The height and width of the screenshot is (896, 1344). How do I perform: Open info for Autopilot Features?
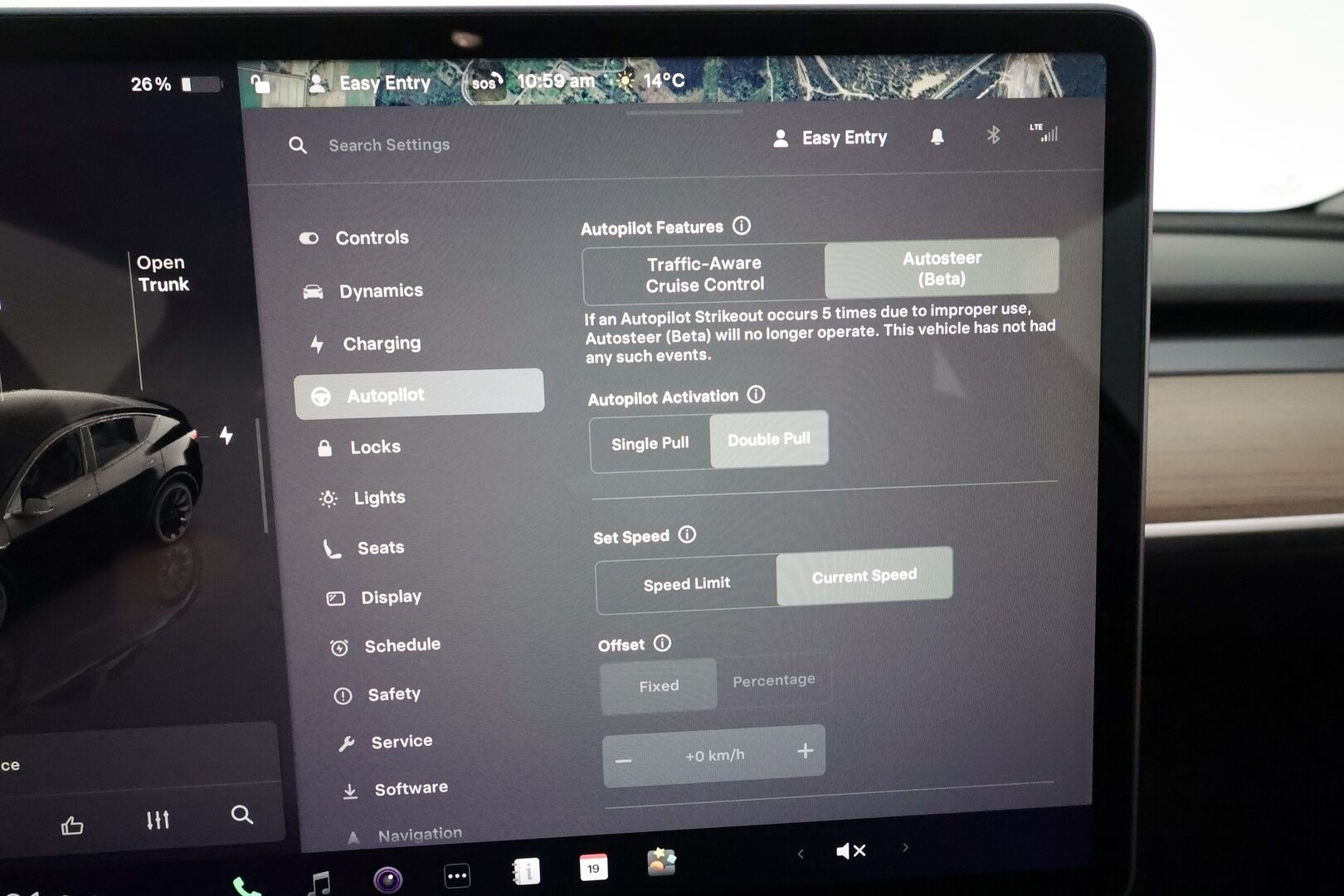[x=742, y=226]
